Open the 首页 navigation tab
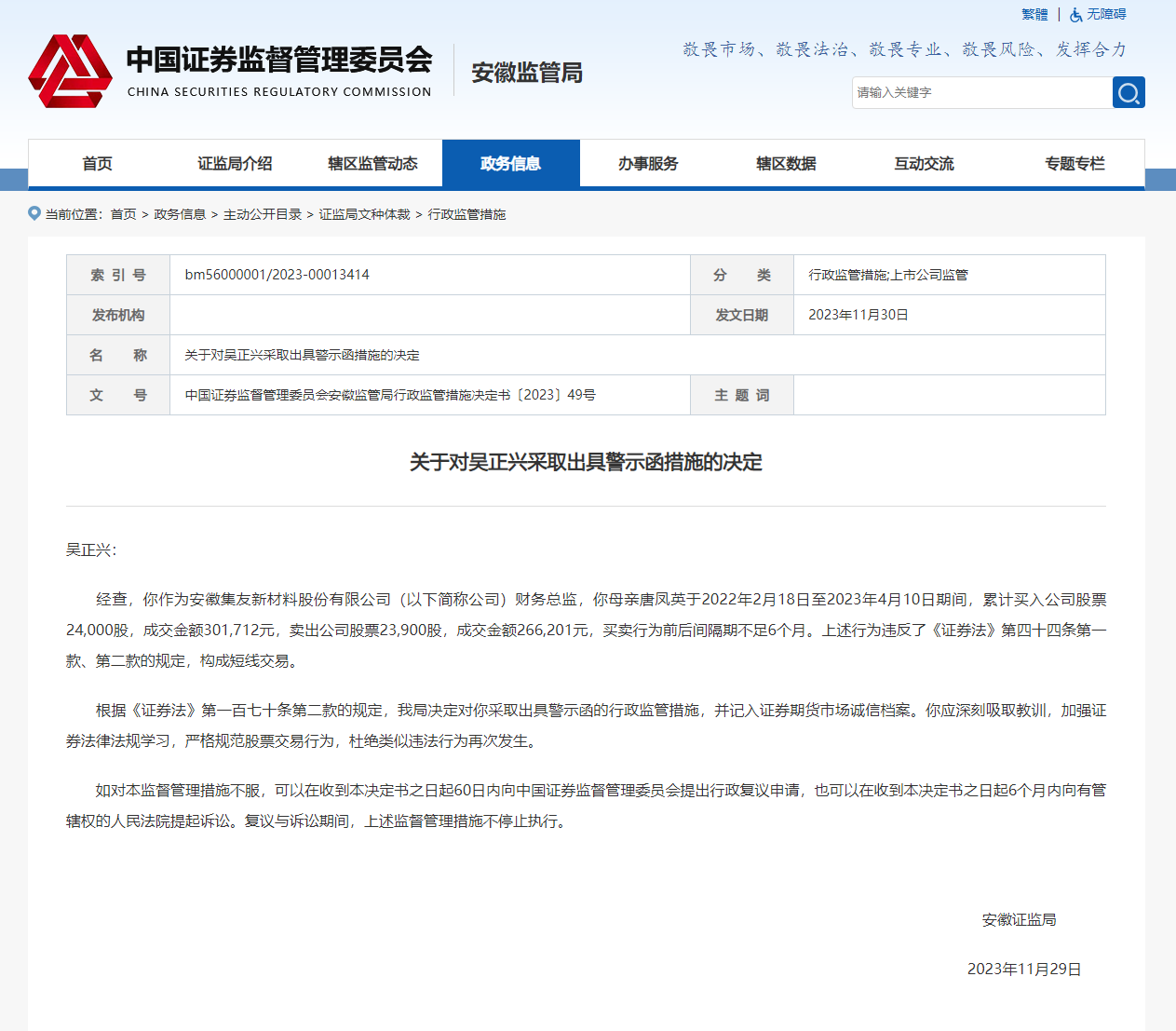1176x1031 pixels. pyautogui.click(x=97, y=163)
